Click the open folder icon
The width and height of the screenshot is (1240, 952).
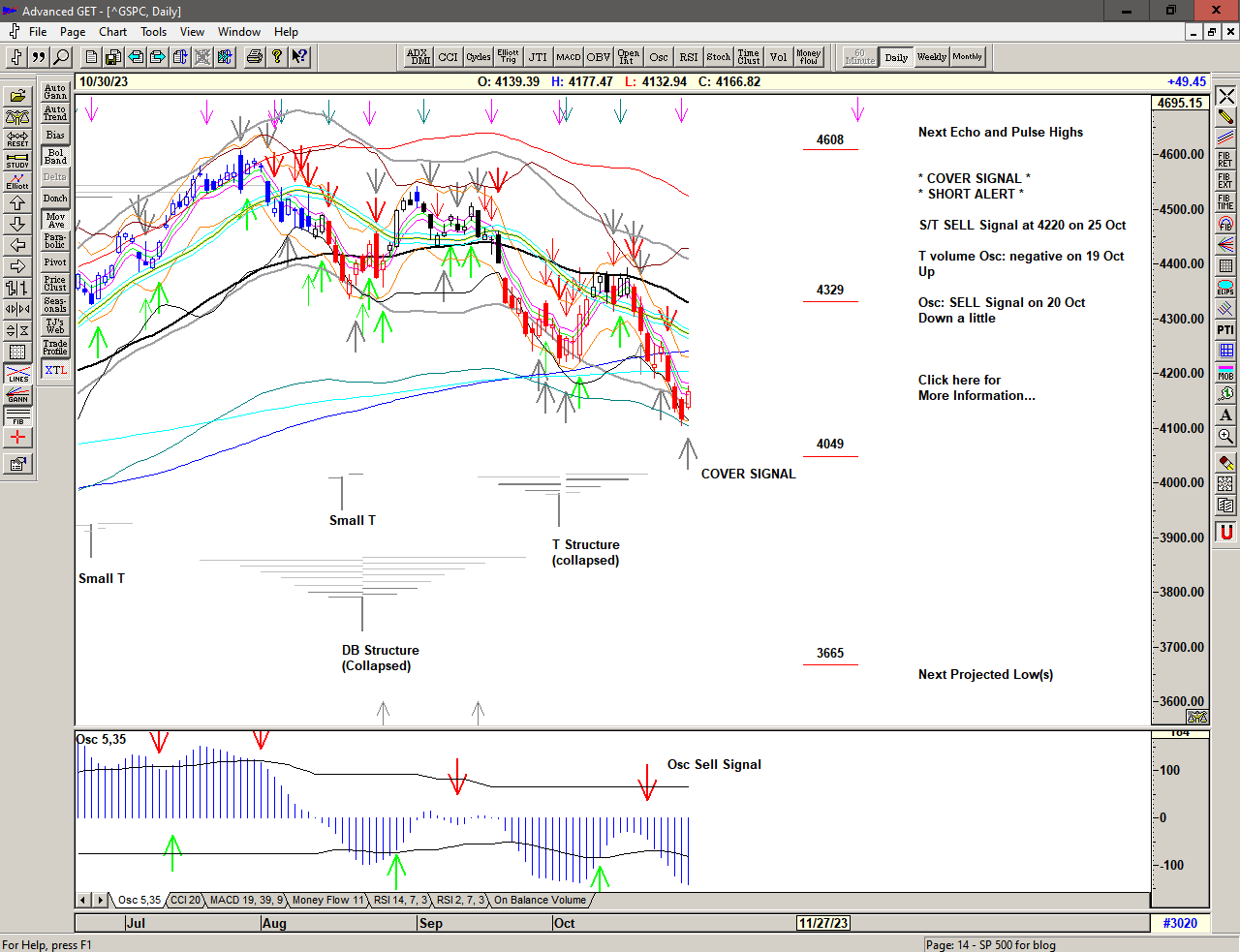[17, 96]
